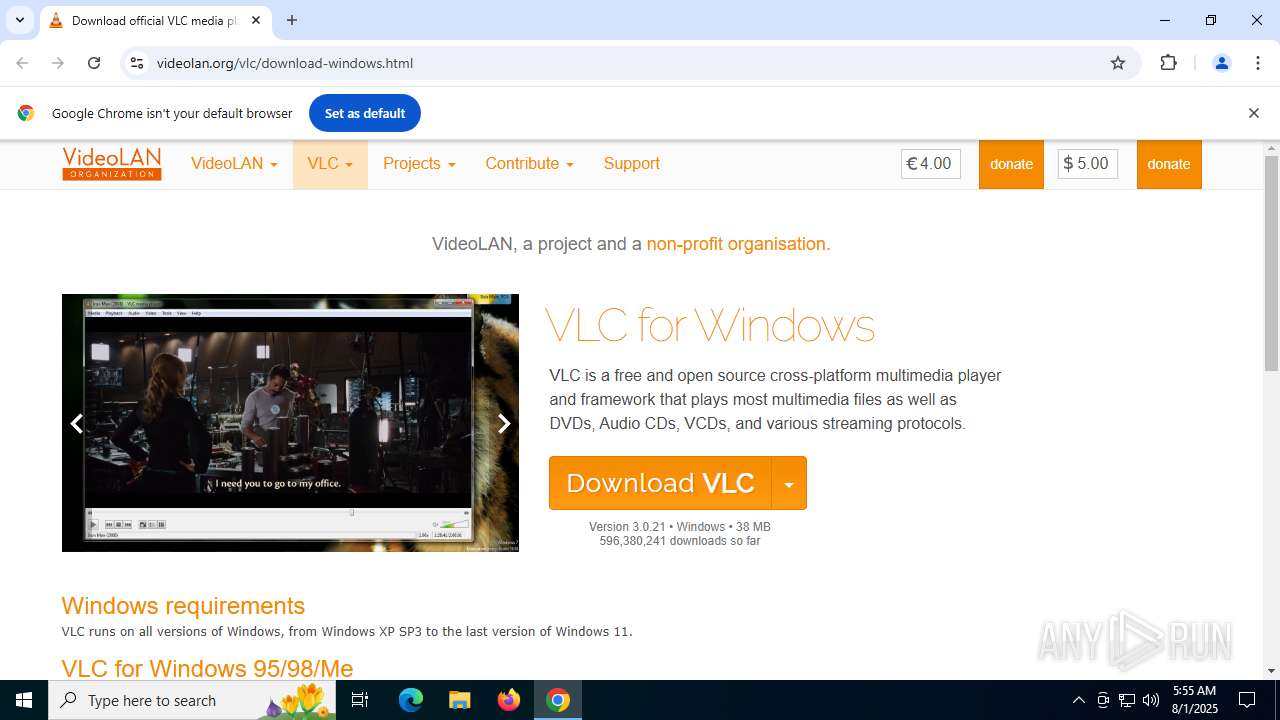
Task: Click the Download VLC button
Action: (x=660, y=483)
